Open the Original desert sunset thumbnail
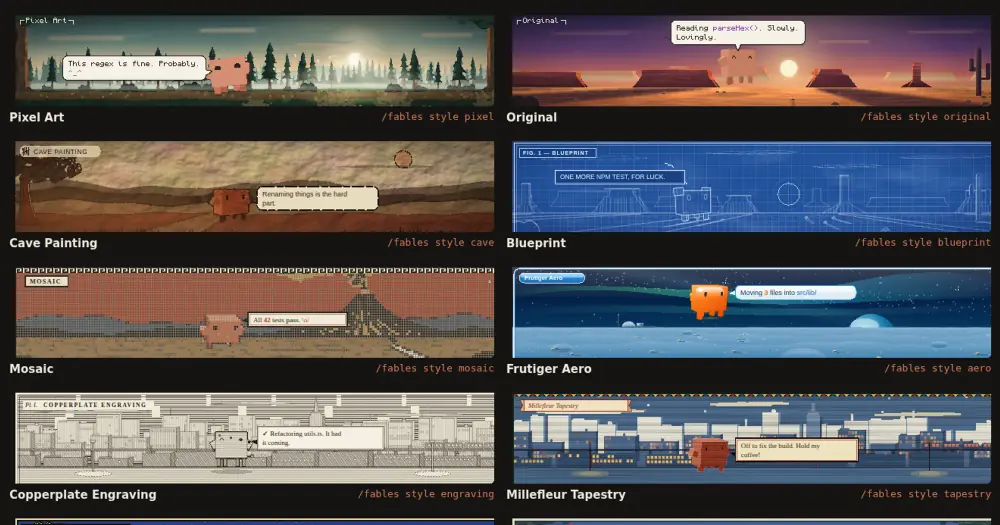 [x=752, y=61]
